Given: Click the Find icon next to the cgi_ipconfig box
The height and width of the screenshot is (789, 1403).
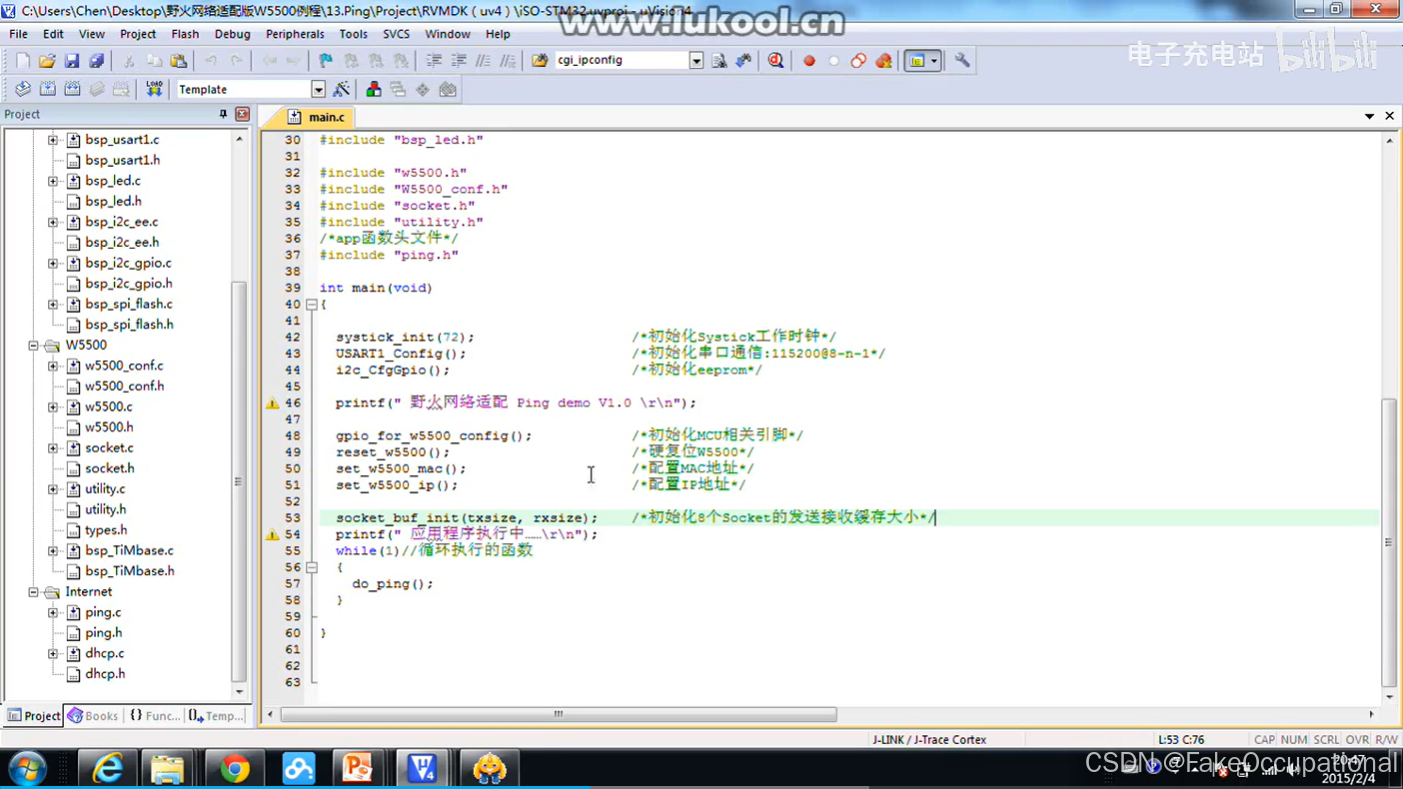Looking at the screenshot, I should click(x=719, y=61).
